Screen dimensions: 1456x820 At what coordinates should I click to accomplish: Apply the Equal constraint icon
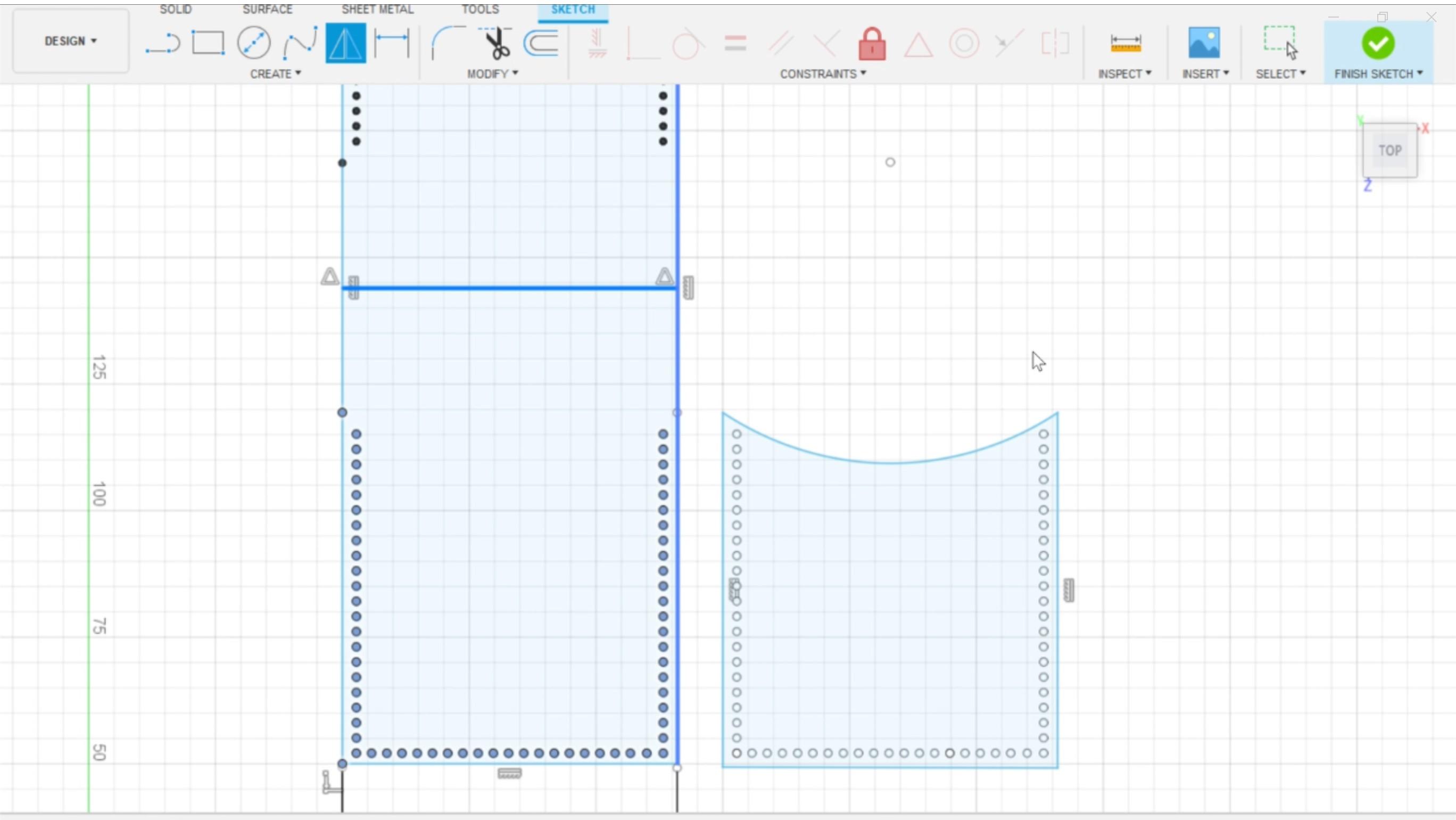coord(735,44)
